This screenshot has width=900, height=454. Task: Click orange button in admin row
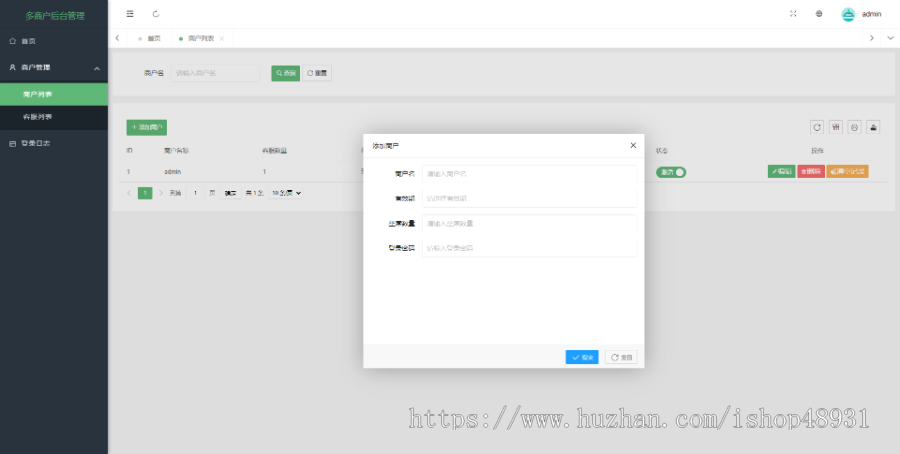(x=847, y=171)
